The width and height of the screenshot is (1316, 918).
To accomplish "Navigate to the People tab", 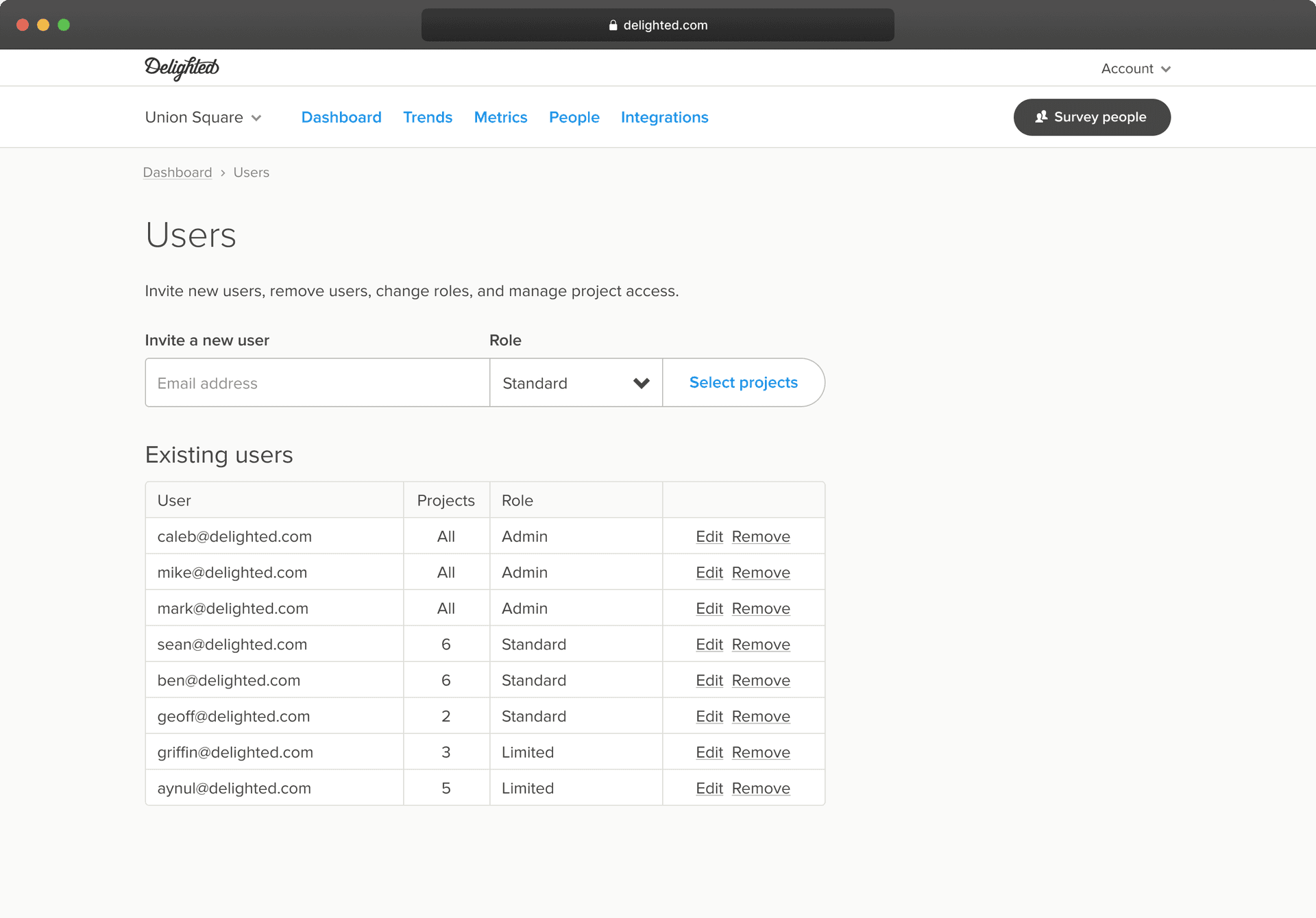I will [574, 117].
